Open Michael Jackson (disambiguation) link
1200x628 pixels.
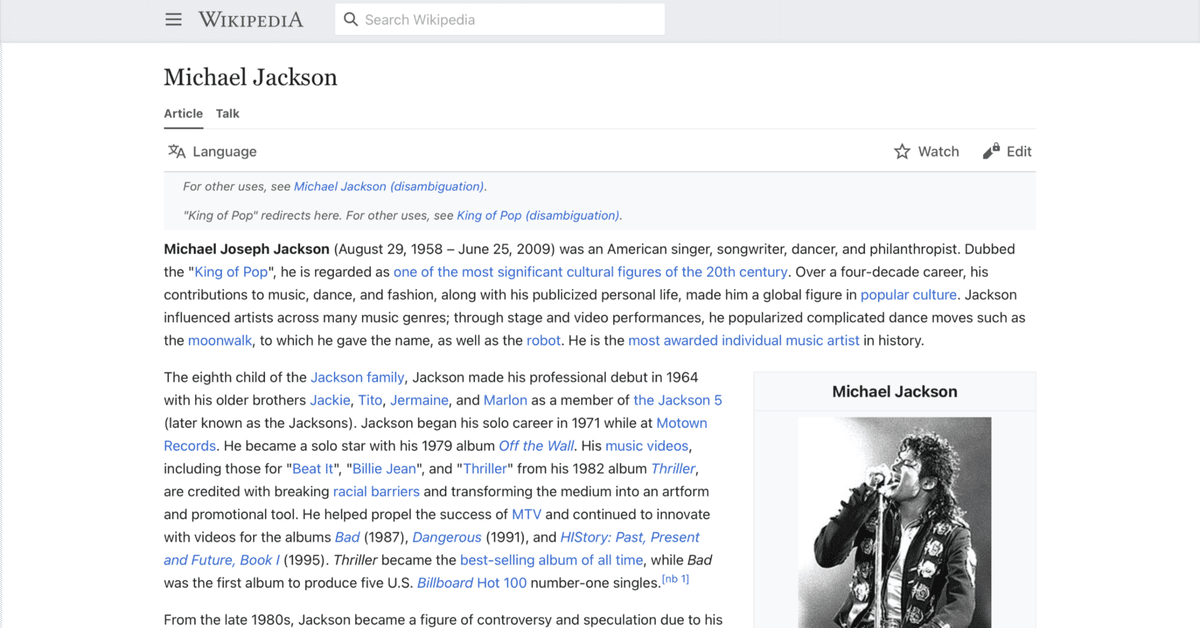tap(389, 186)
